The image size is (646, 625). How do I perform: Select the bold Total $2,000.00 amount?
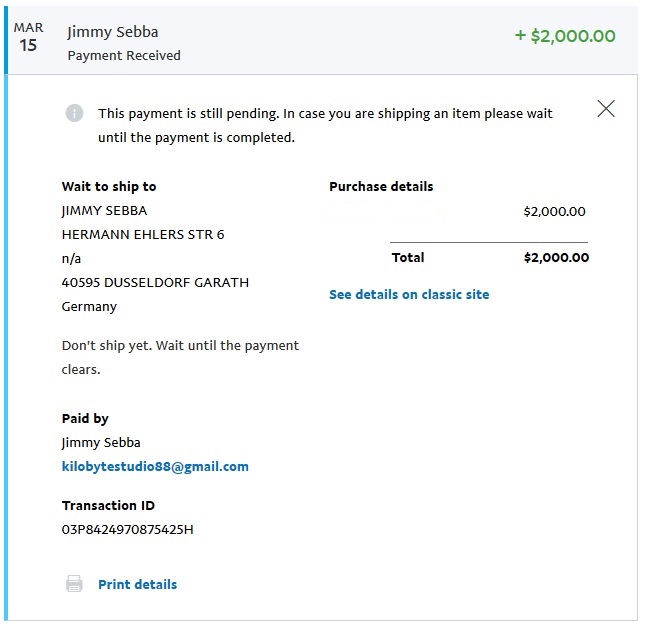tap(556, 257)
